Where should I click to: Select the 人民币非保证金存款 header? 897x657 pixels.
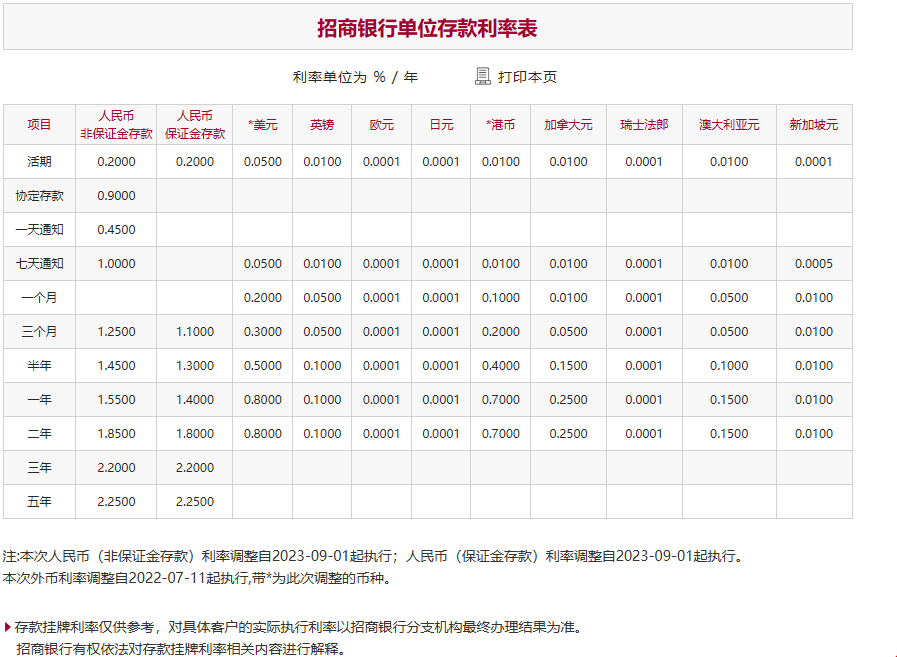coord(118,124)
